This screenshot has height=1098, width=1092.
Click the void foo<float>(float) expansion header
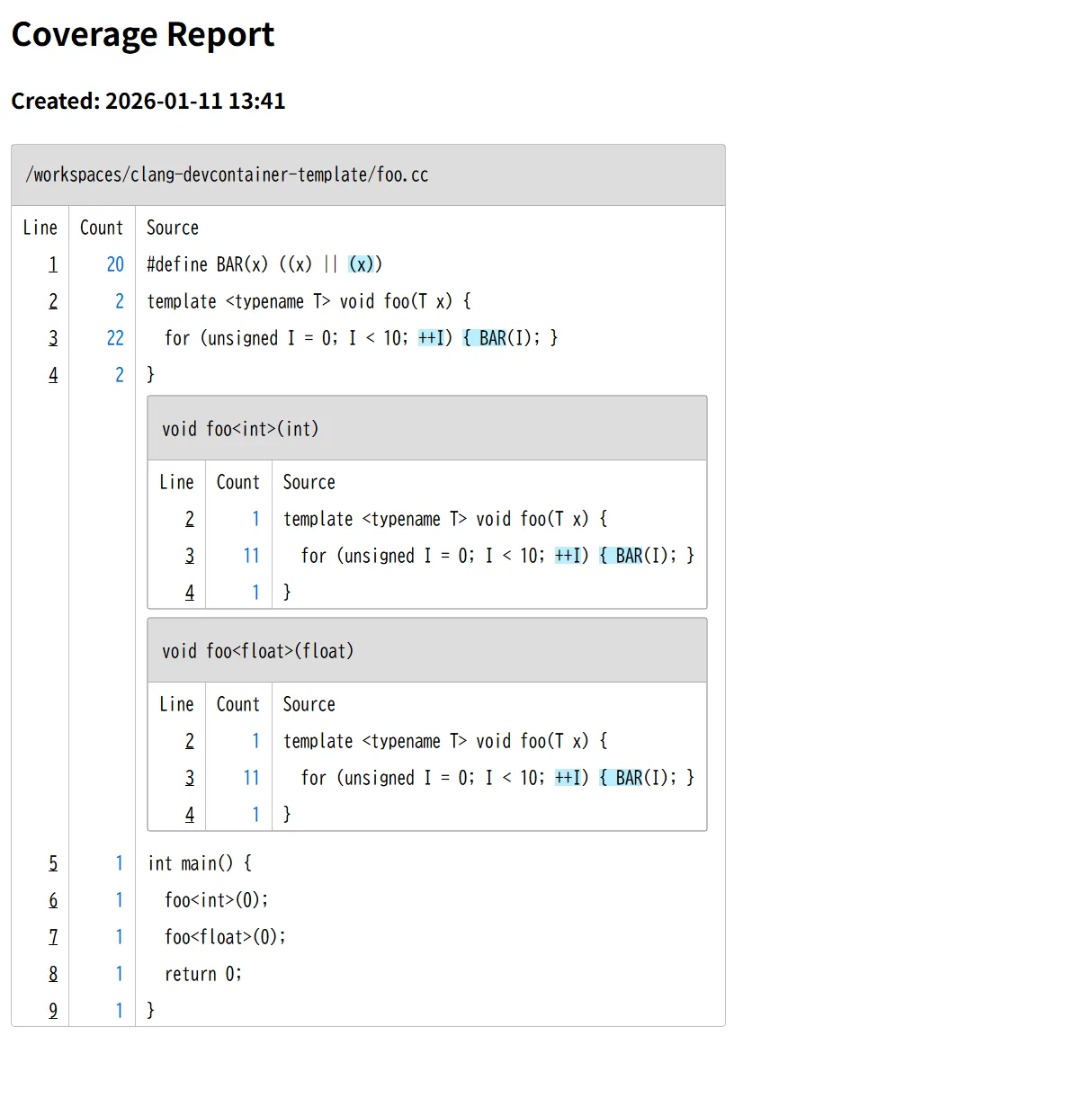(258, 651)
